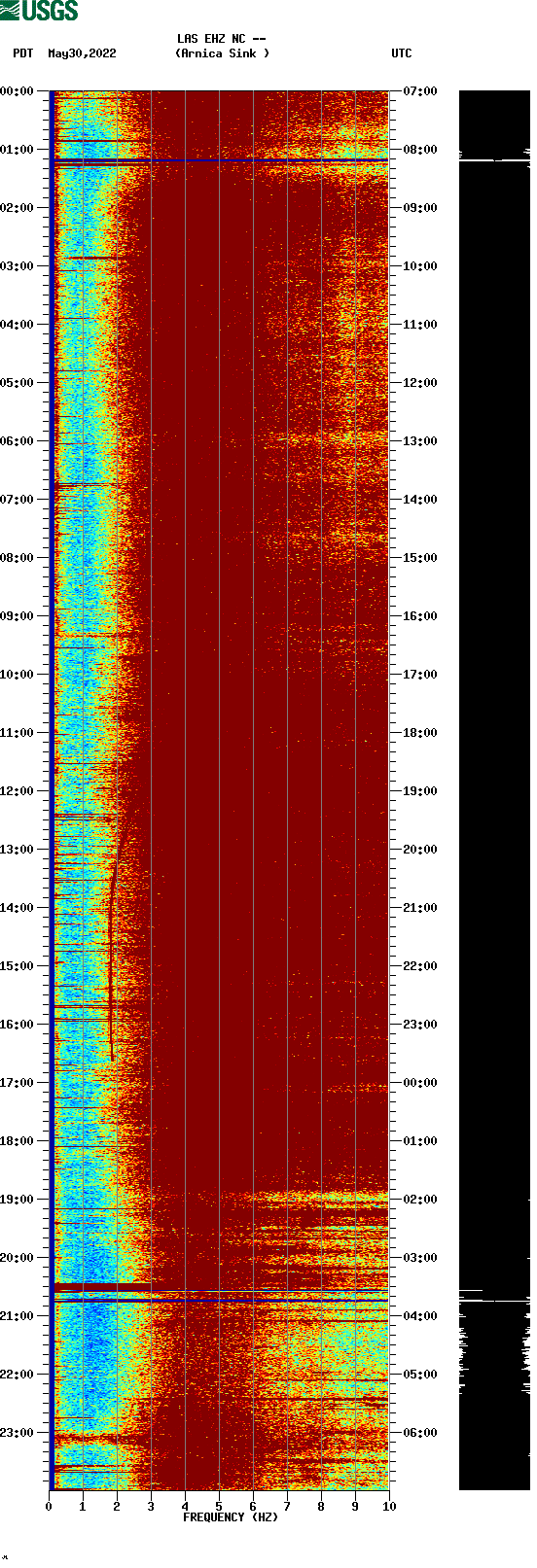Click the 19:00 UTC time label
537x1568 pixels.
[x=420, y=791]
